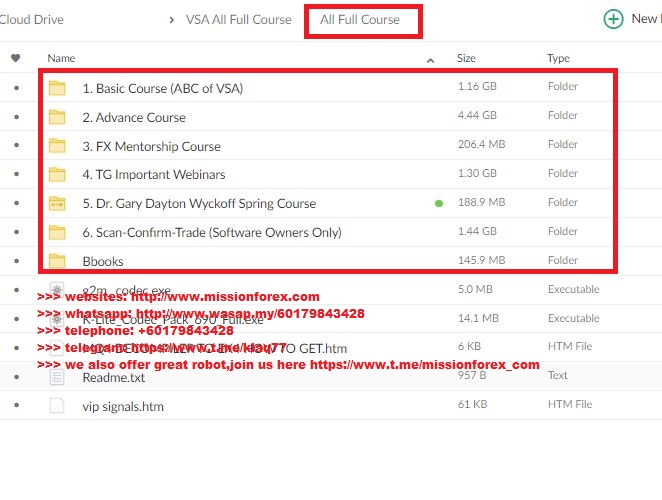This screenshot has width=662, height=500.
Task: Click the Scan-Confirm-Trade folder icon
Action: 57,232
